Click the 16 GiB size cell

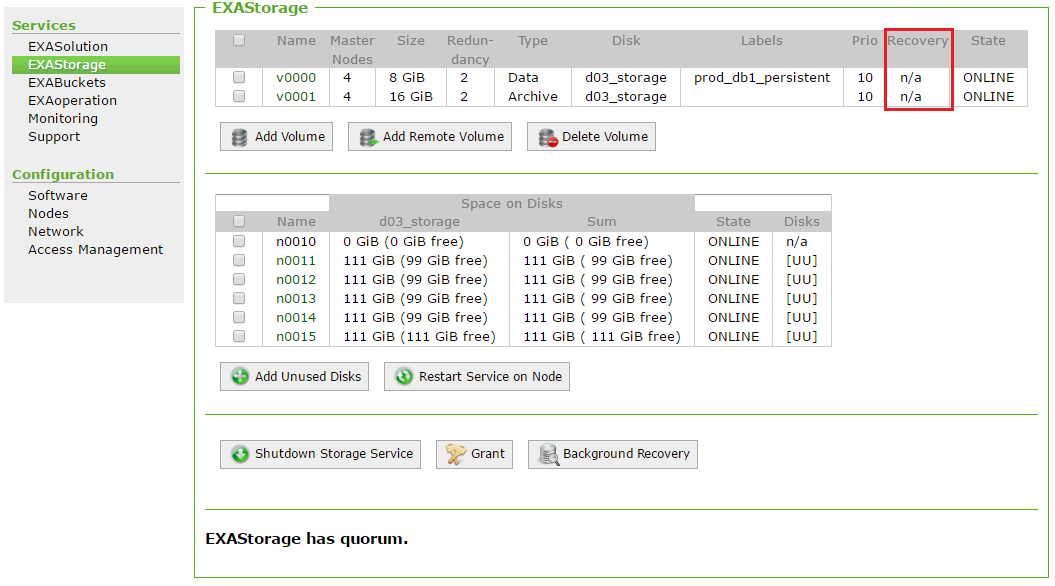(x=411, y=97)
